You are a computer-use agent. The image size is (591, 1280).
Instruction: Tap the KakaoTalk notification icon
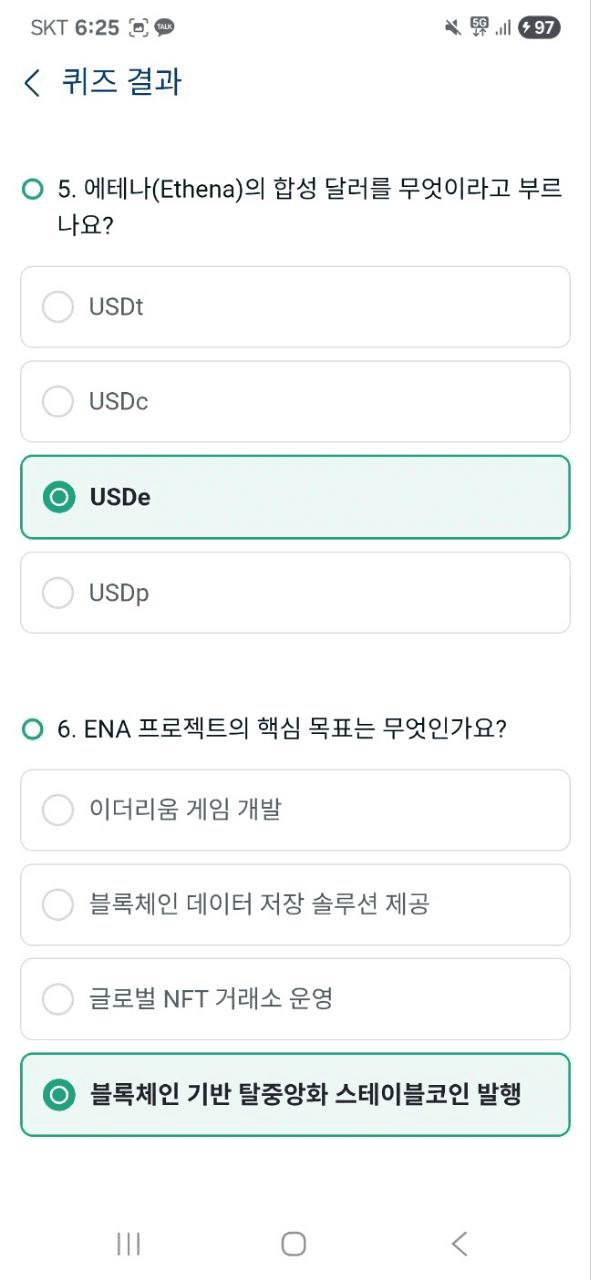pyautogui.click(x=165, y=28)
